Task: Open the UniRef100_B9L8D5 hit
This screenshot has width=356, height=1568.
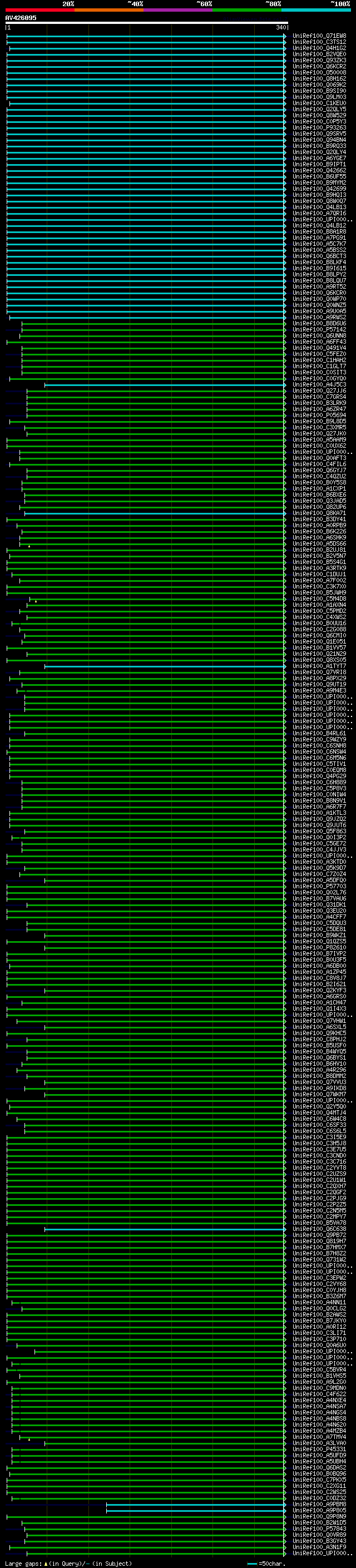Action: point(319,421)
